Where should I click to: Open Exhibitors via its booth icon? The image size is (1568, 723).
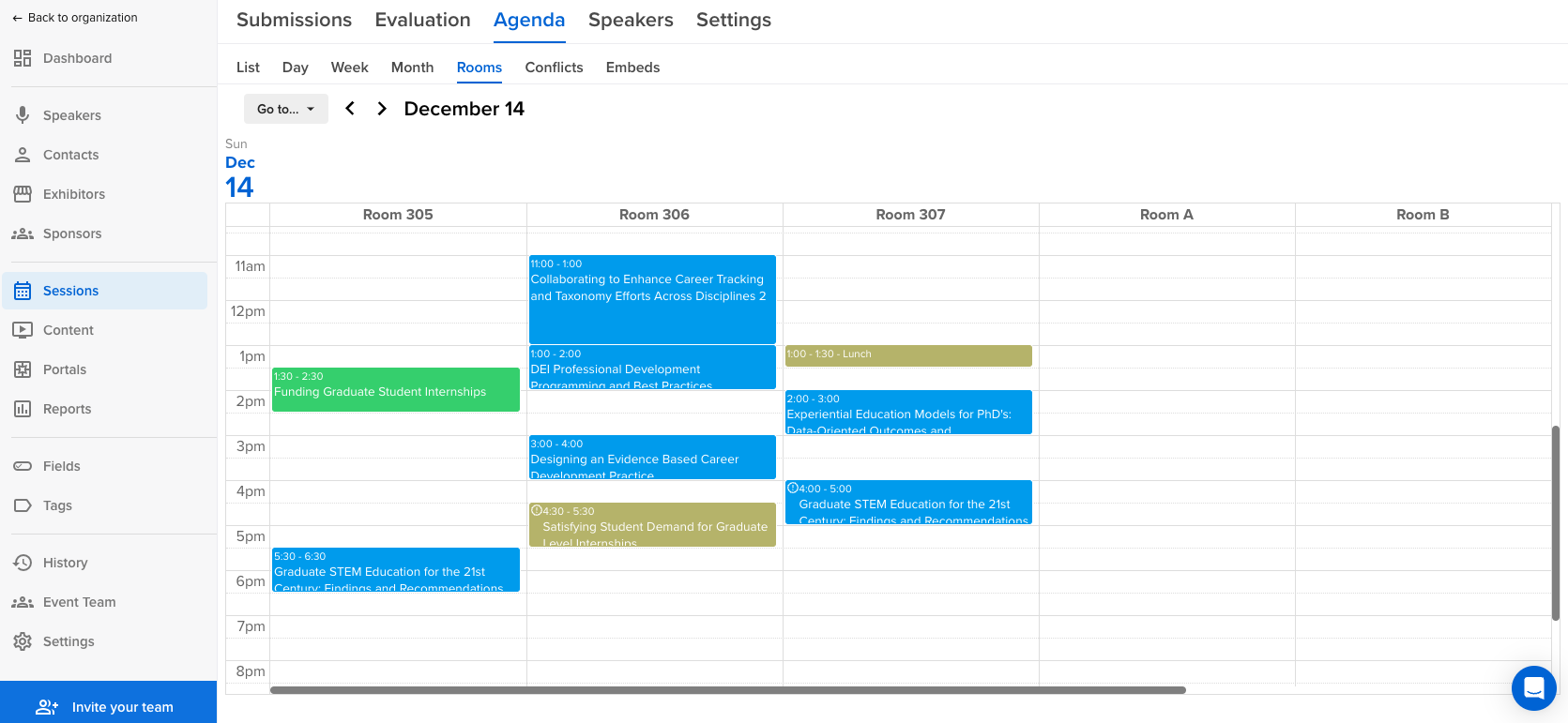tap(23, 194)
